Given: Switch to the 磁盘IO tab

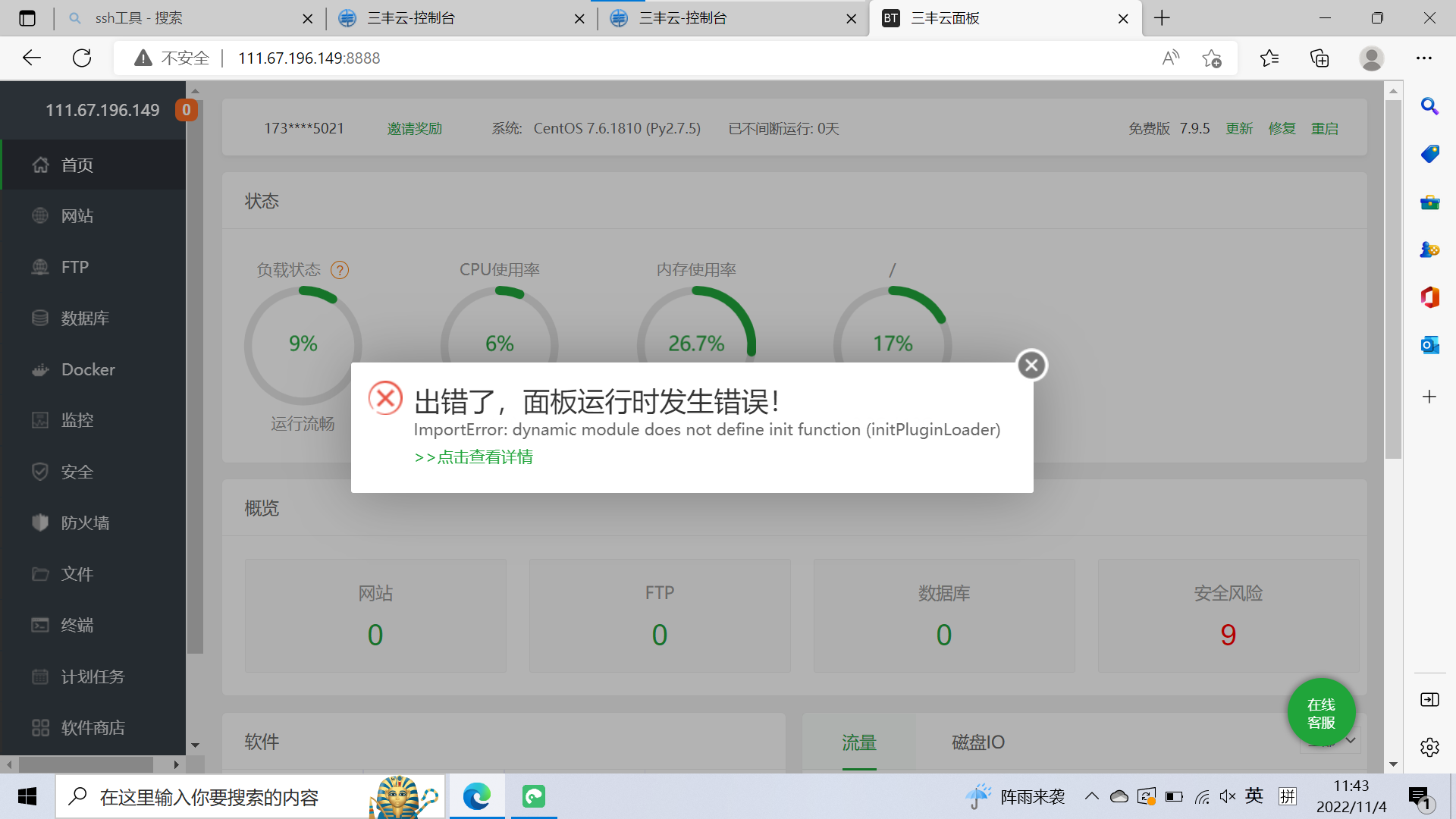Looking at the screenshot, I should coord(978,742).
